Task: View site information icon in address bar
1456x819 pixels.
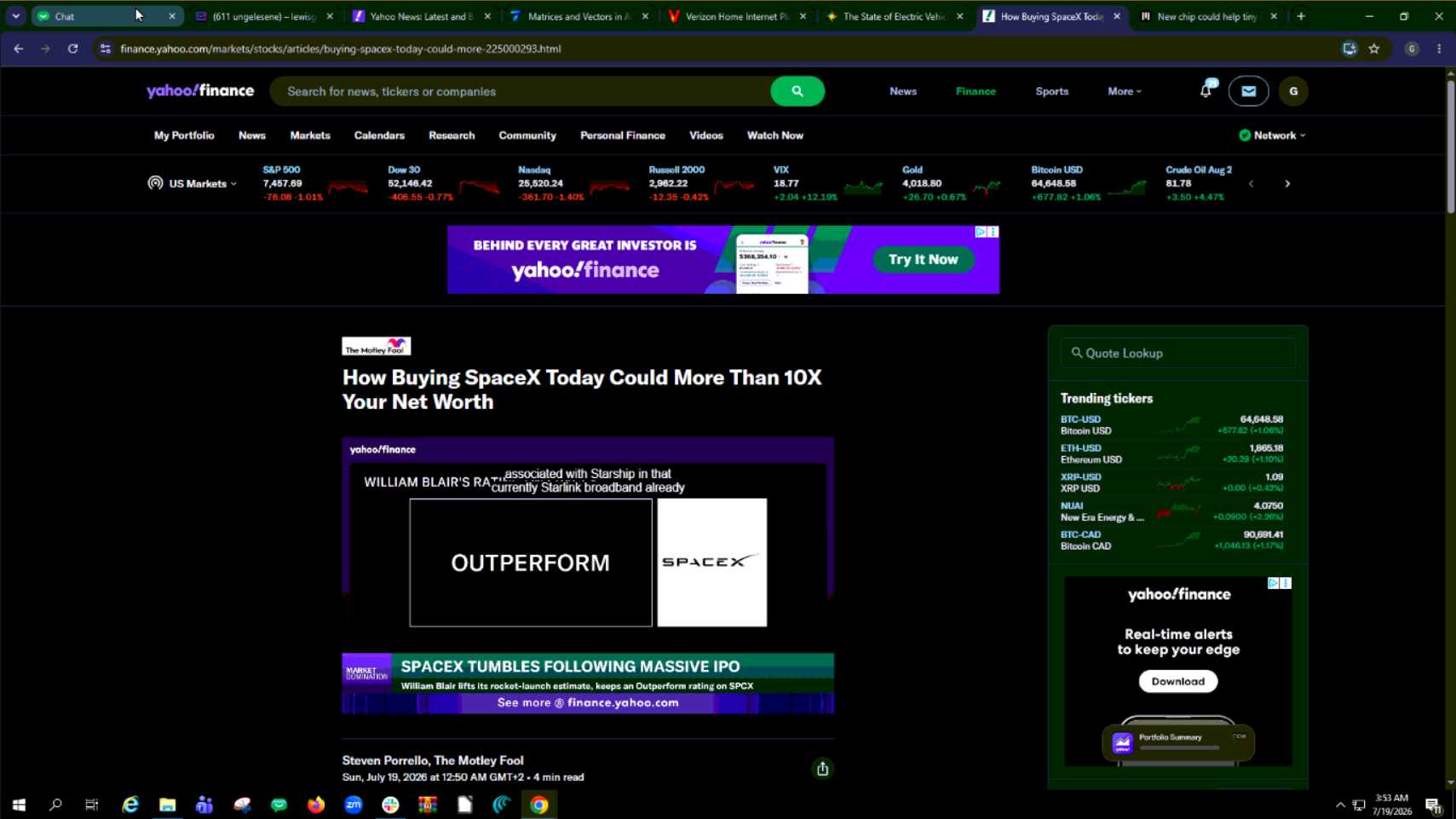Action: (x=105, y=49)
